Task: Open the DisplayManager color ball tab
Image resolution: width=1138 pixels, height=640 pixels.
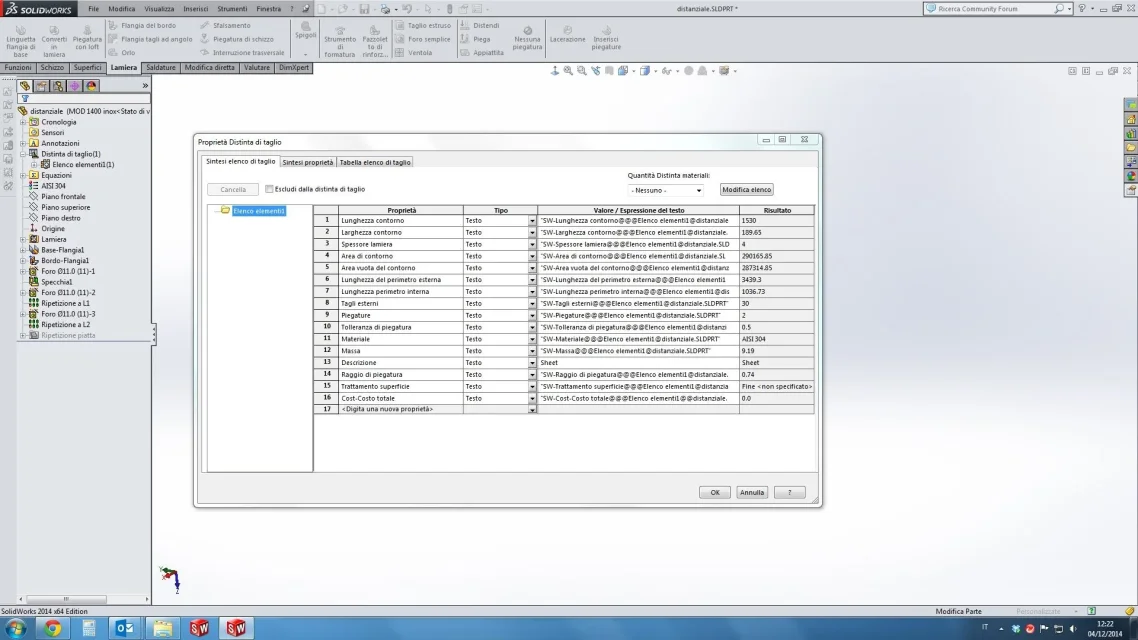Action: (x=91, y=86)
